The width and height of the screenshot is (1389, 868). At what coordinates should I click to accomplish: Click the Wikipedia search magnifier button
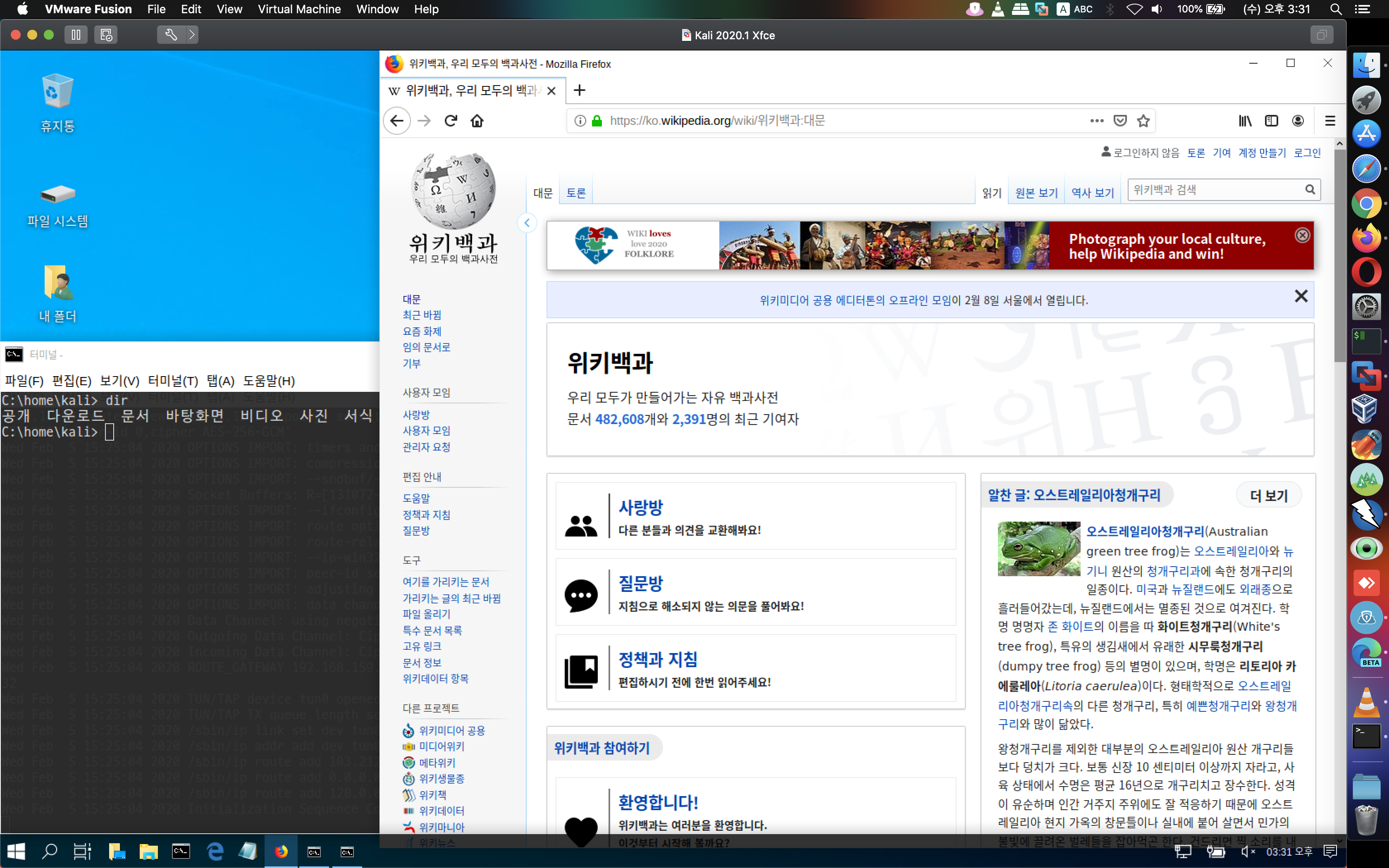point(1310,189)
